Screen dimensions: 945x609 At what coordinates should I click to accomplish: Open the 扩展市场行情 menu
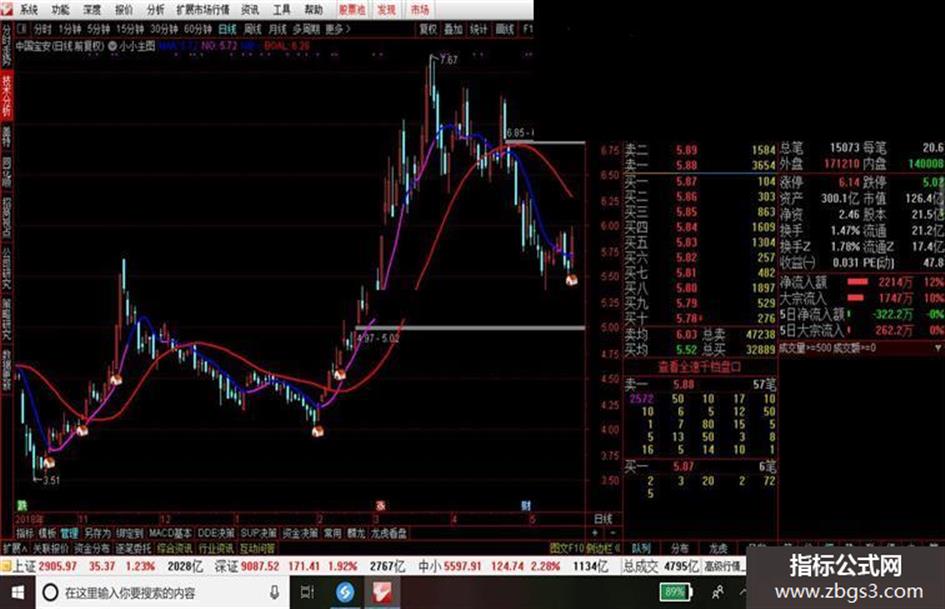click(x=202, y=10)
